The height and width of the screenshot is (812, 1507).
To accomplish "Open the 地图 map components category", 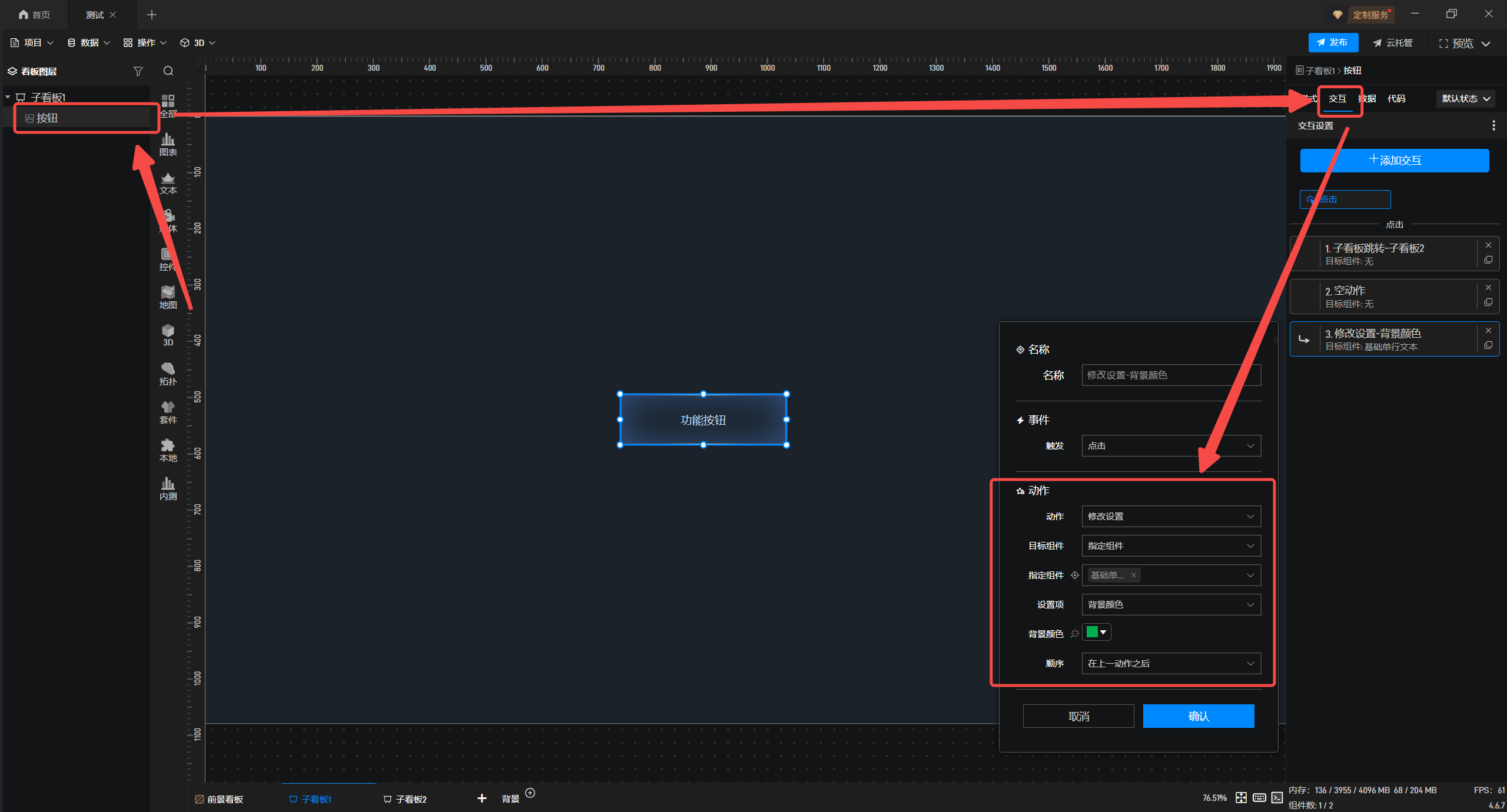I will pyautogui.click(x=168, y=297).
